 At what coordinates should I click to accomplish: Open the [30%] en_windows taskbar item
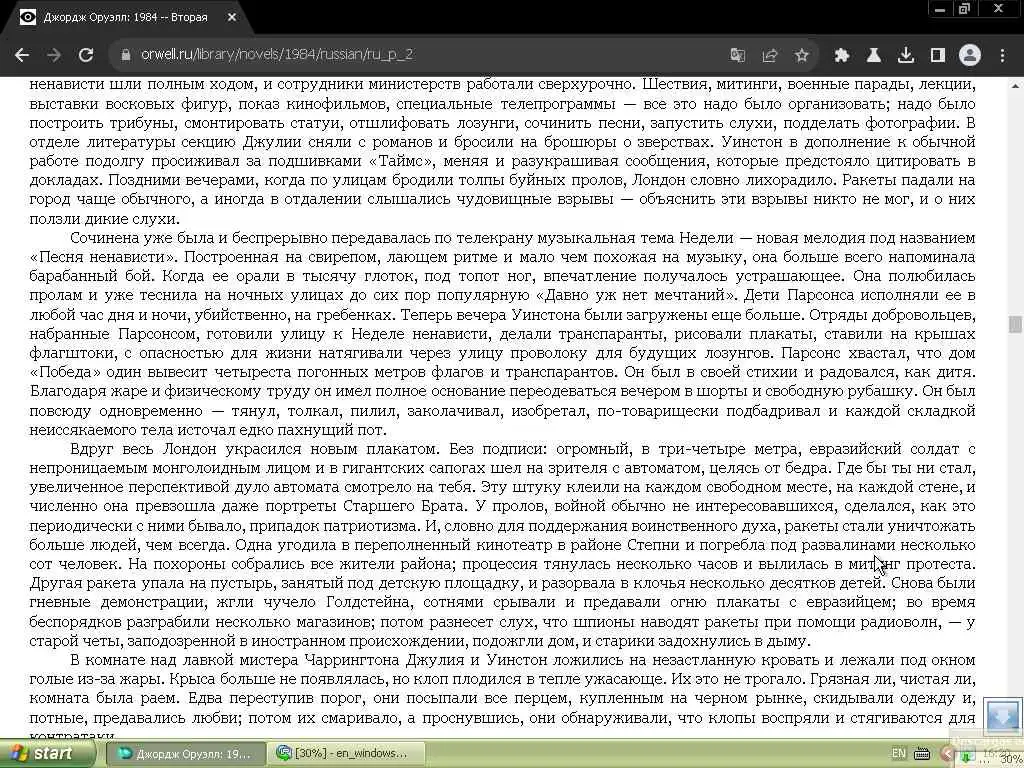[x=346, y=754]
